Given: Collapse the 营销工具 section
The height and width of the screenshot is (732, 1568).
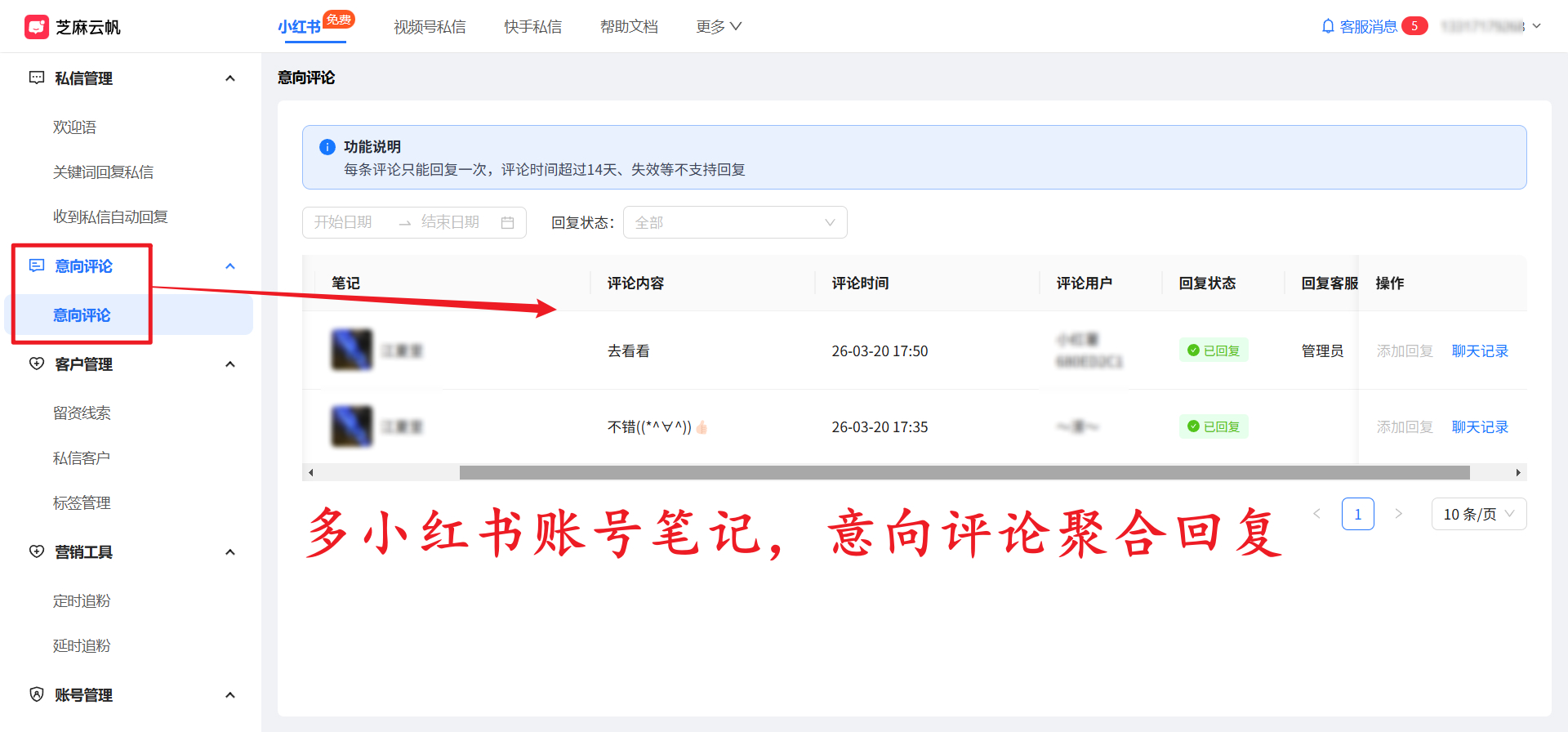Looking at the screenshot, I should coord(230,552).
